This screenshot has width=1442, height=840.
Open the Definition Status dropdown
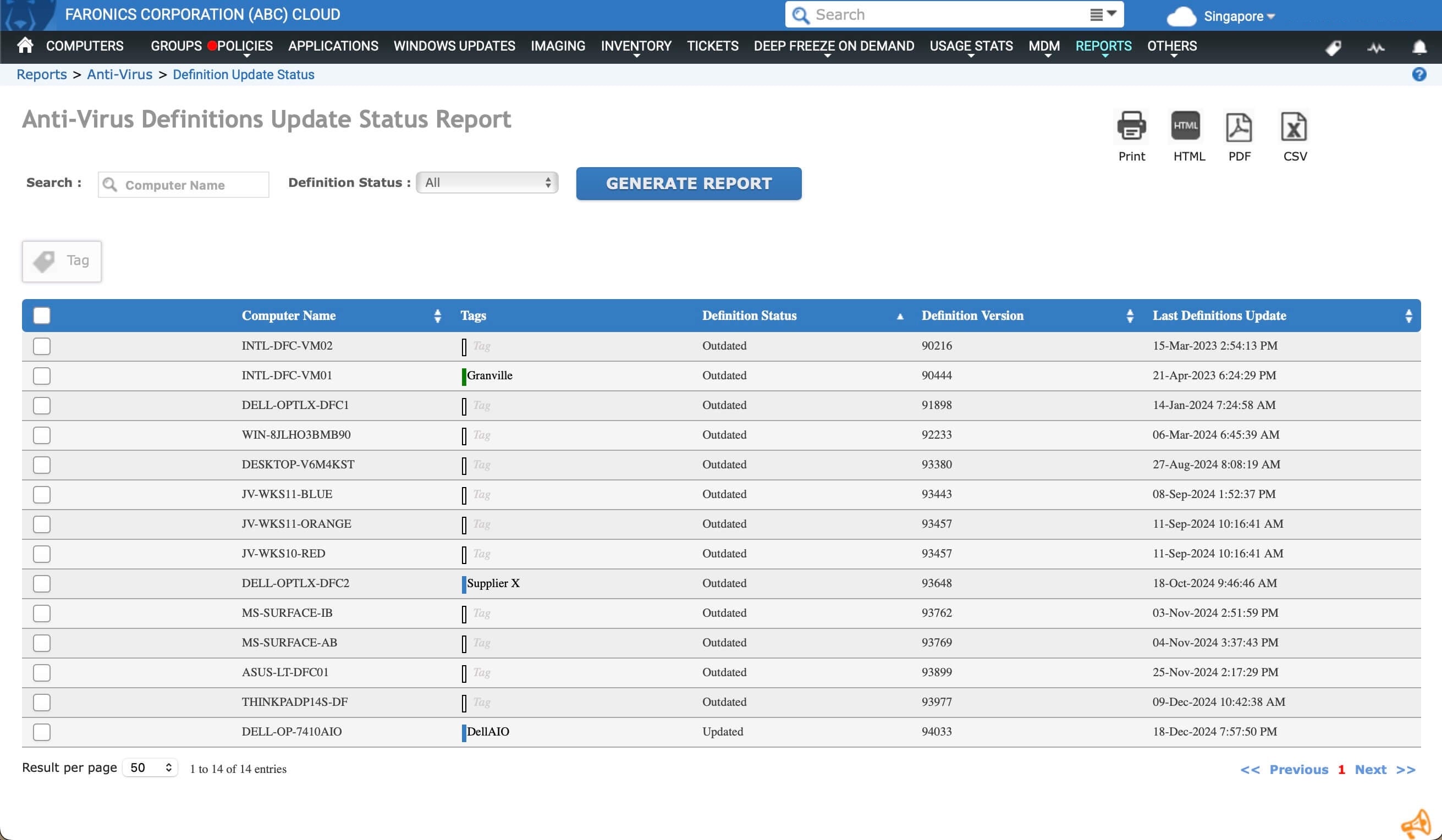(487, 183)
